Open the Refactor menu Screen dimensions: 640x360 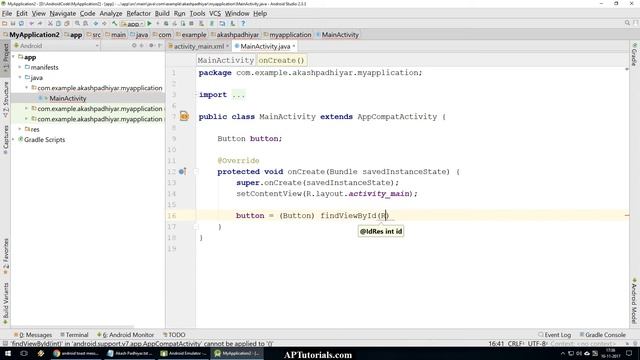click(x=138, y=13)
